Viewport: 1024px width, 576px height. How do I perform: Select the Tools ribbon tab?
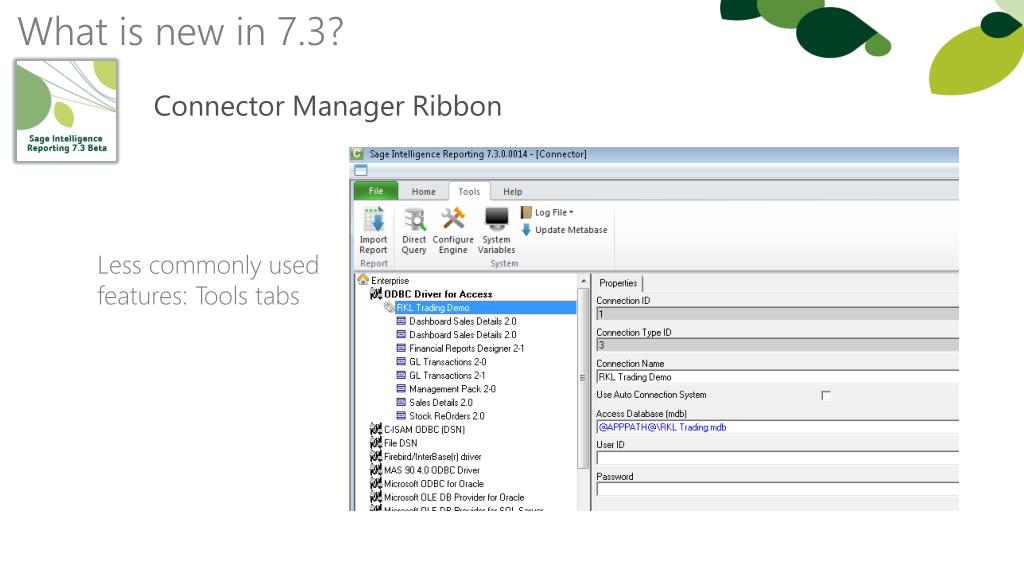click(x=469, y=191)
